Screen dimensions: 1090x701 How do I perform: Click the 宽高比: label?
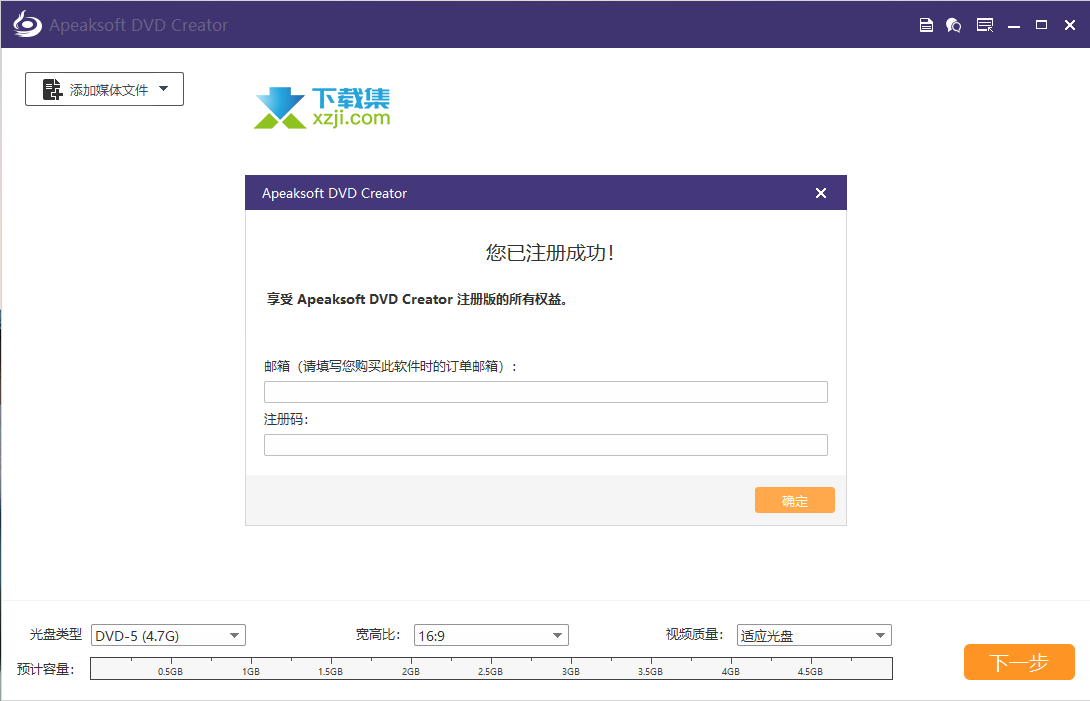click(378, 634)
